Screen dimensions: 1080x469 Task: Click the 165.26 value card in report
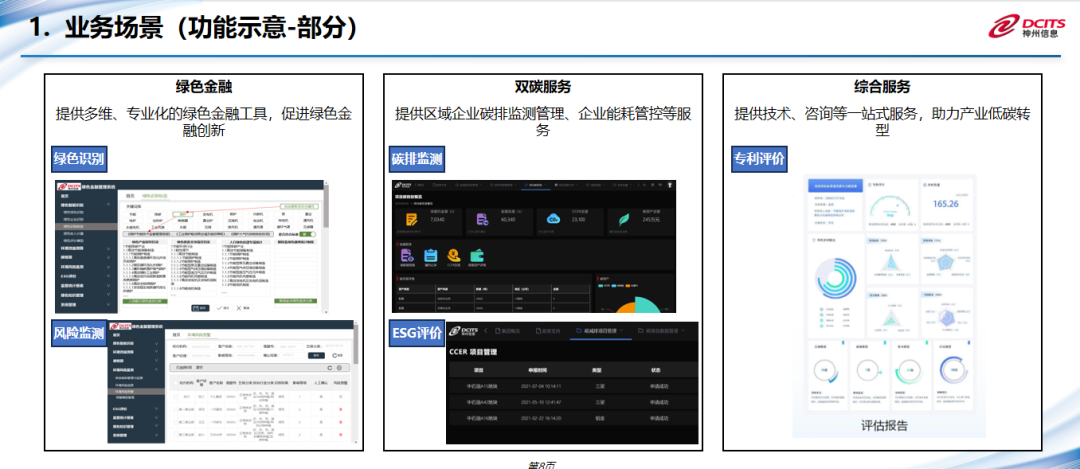(x=945, y=204)
